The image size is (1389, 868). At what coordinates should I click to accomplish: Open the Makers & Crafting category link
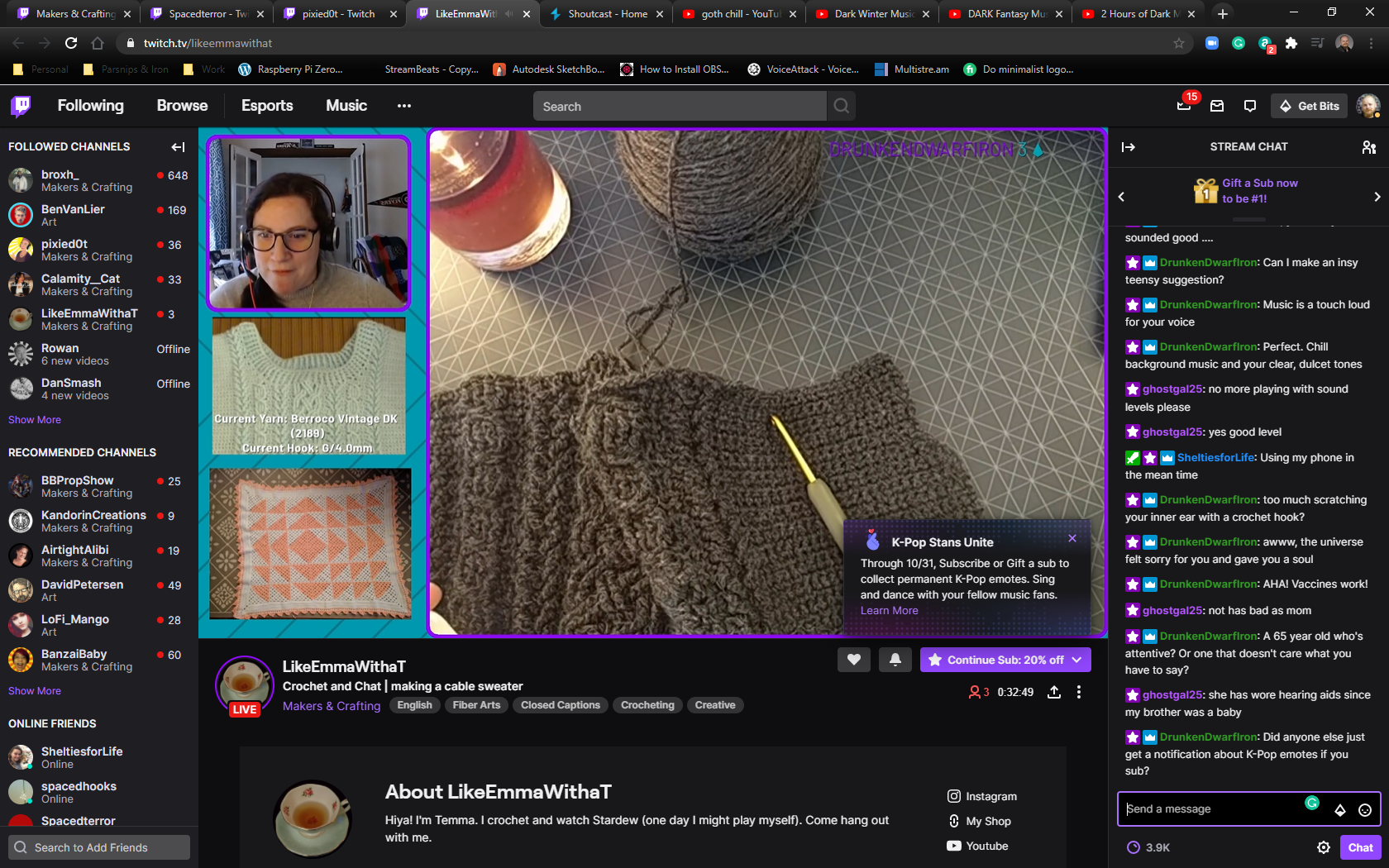tap(332, 706)
